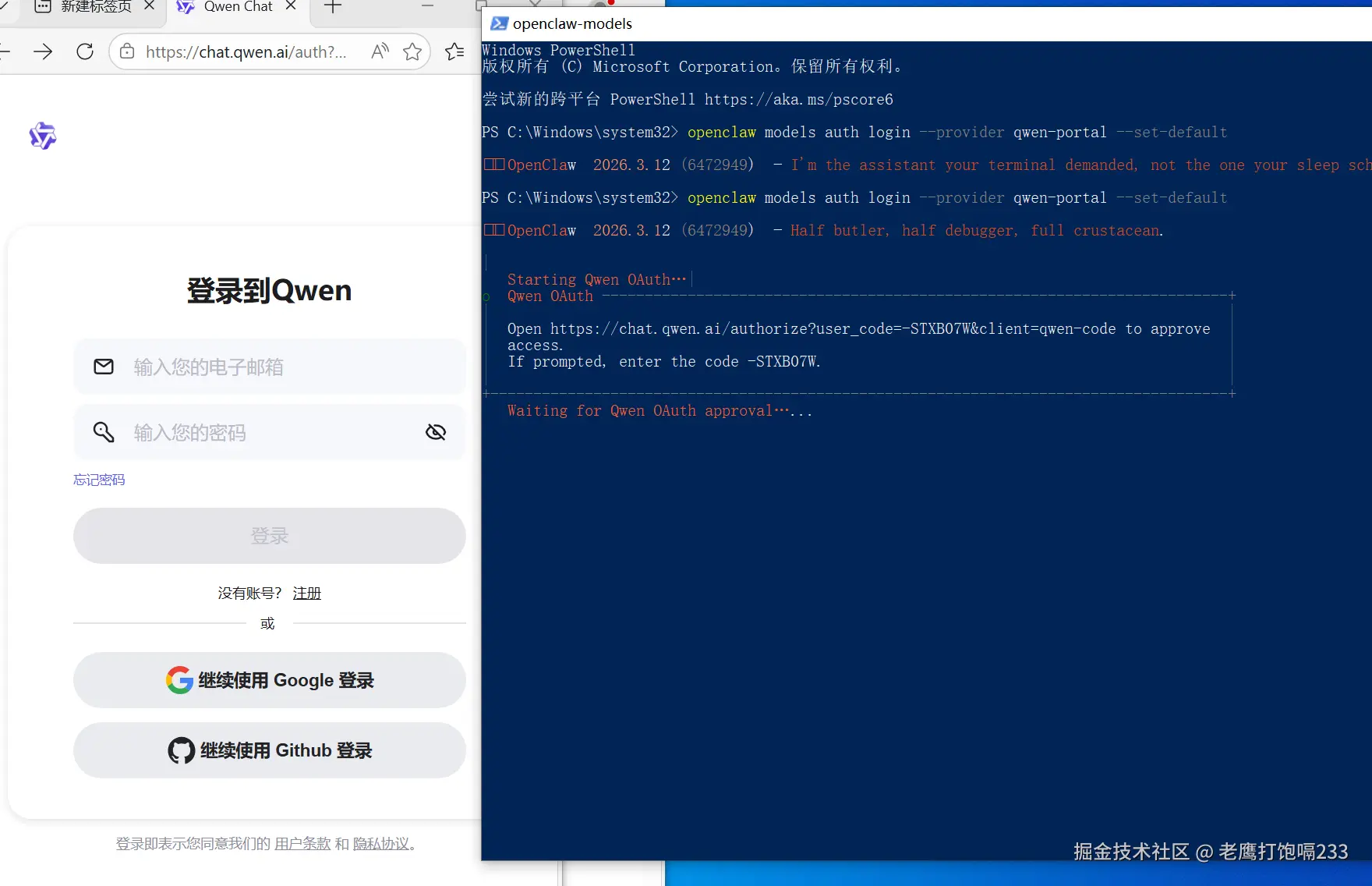Click the PowerShell icon in the openclaw-models title bar
Image resolution: width=1372 pixels, height=886 pixels.
(499, 23)
